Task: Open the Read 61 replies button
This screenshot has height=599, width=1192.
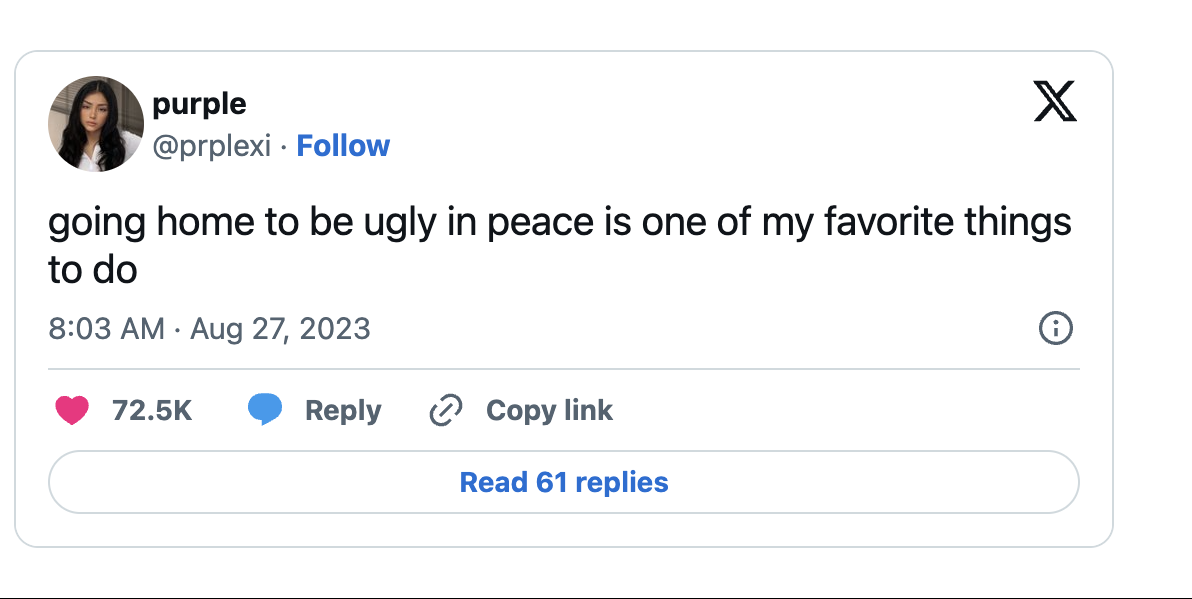Action: (563, 482)
